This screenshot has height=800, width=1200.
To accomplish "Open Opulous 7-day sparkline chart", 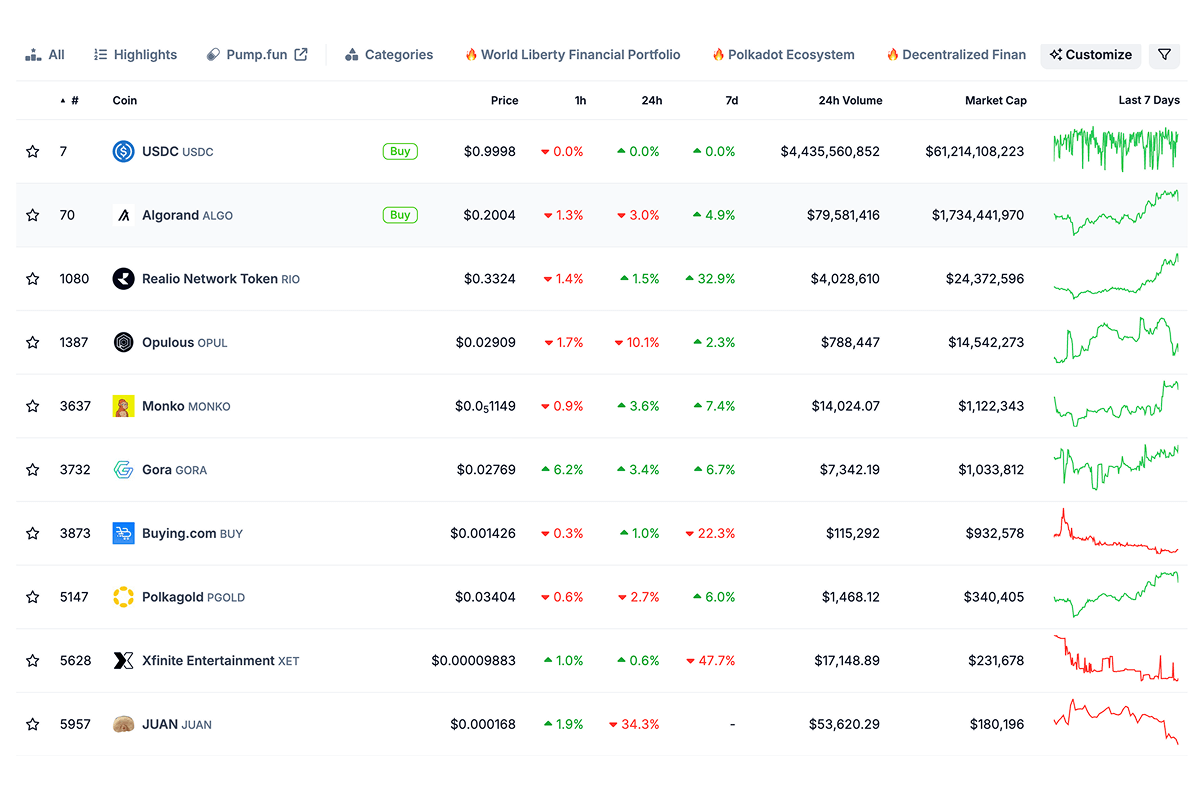I will pyautogui.click(x=1116, y=340).
